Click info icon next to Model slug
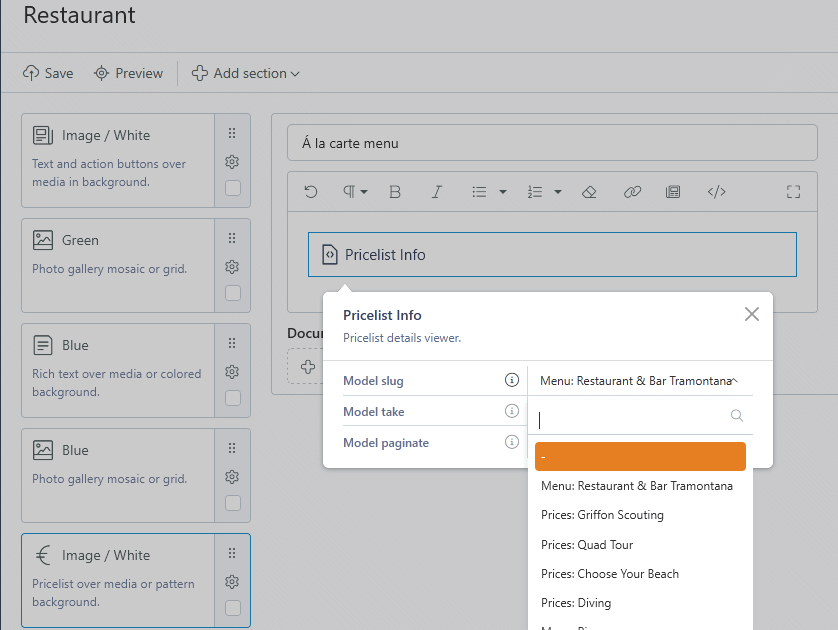This screenshot has width=838, height=630. point(511,380)
